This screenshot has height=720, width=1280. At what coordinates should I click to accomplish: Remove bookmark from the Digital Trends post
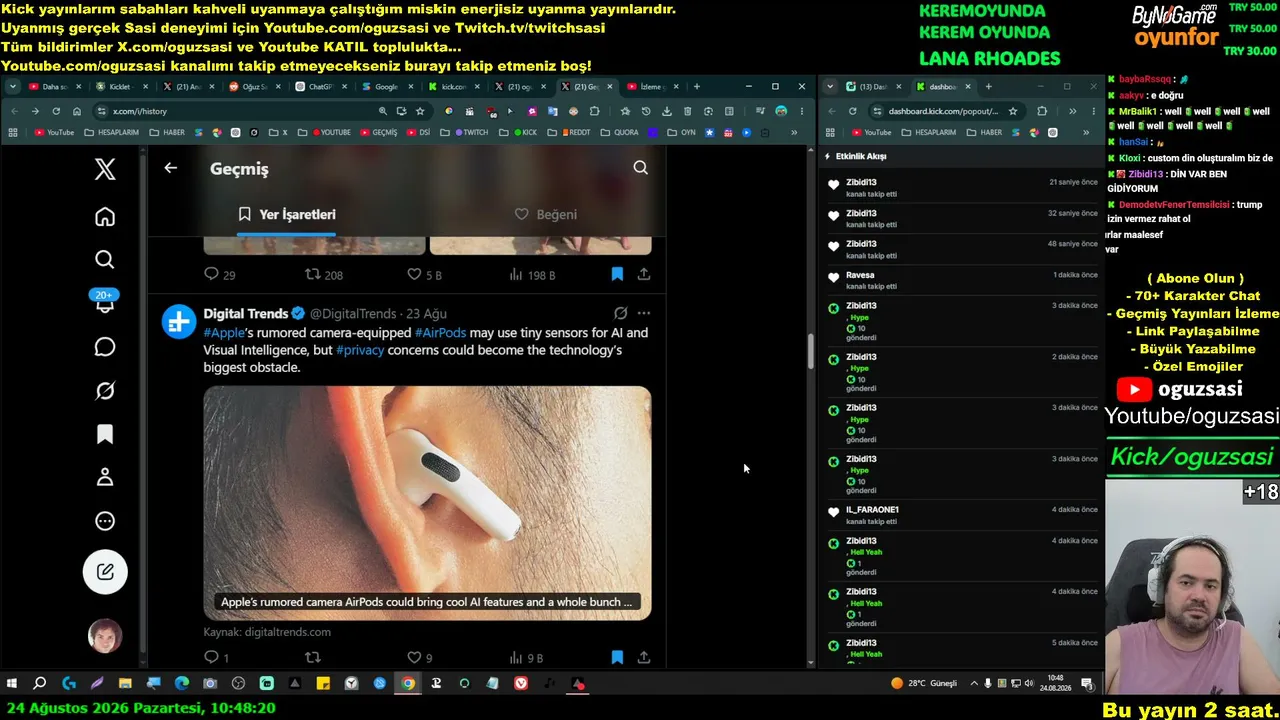(x=617, y=658)
